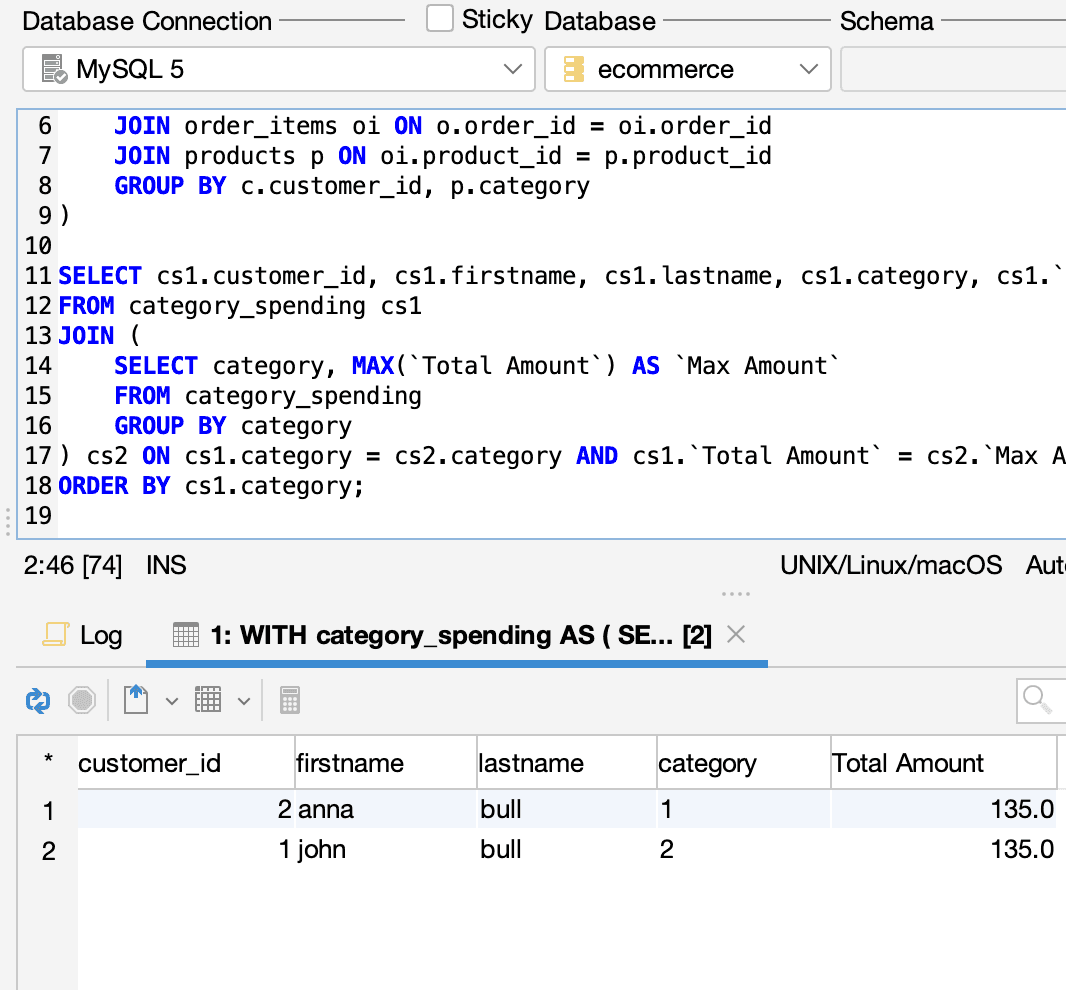
Task: Click the yellow ecommerce database icon
Action: click(x=574, y=69)
